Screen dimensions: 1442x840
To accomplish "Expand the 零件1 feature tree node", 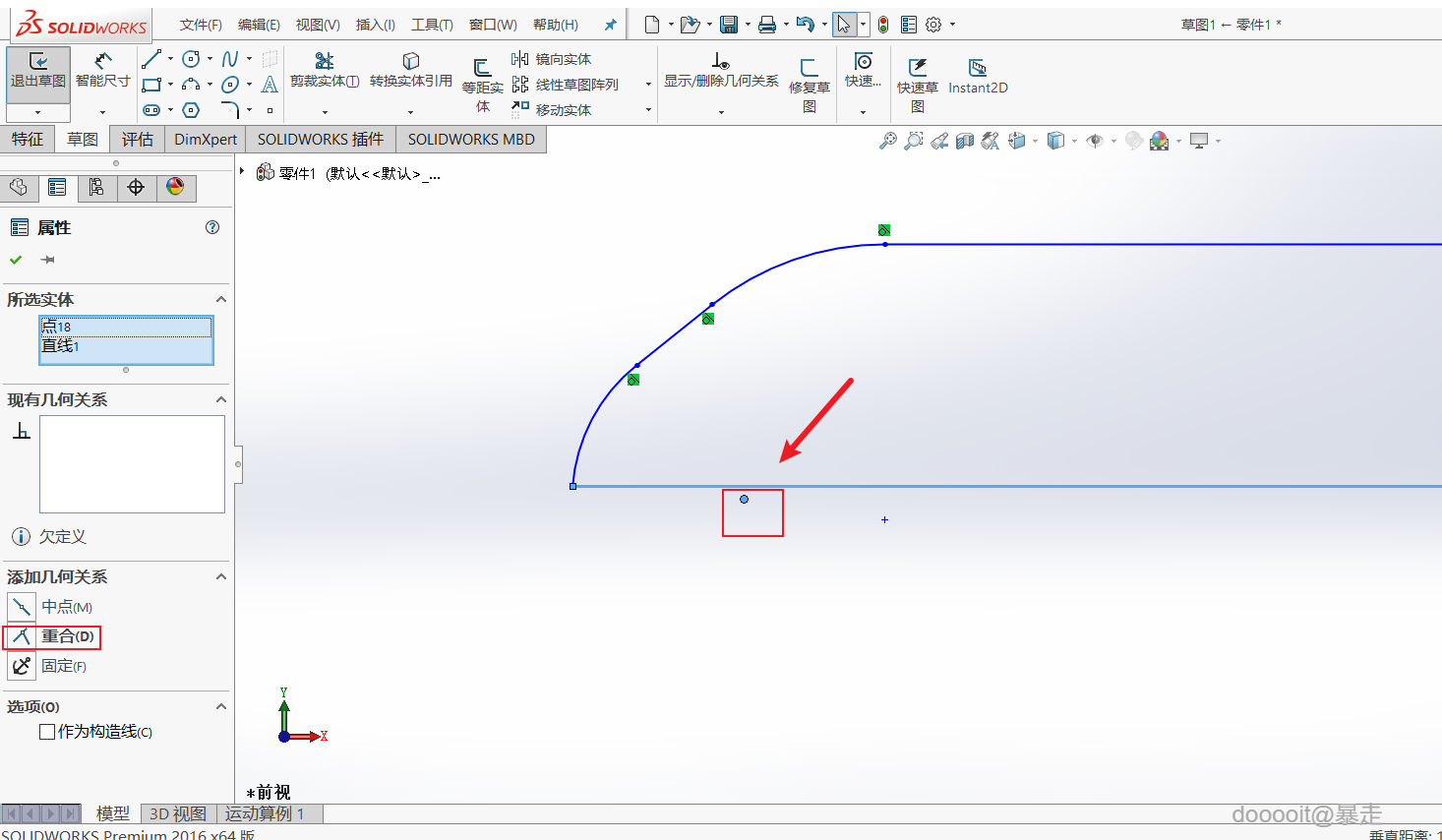I will [x=242, y=171].
